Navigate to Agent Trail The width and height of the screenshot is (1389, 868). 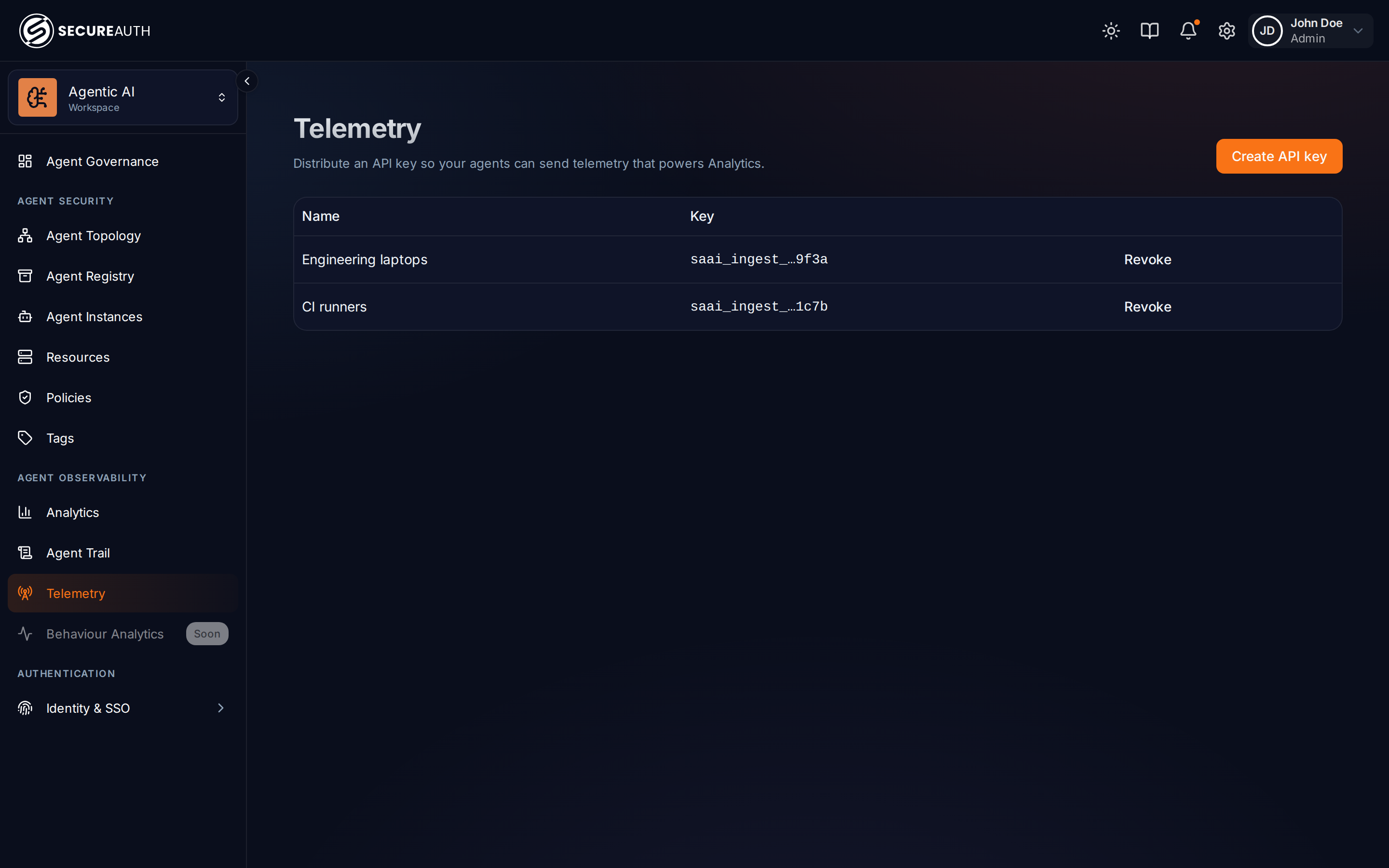click(x=122, y=553)
